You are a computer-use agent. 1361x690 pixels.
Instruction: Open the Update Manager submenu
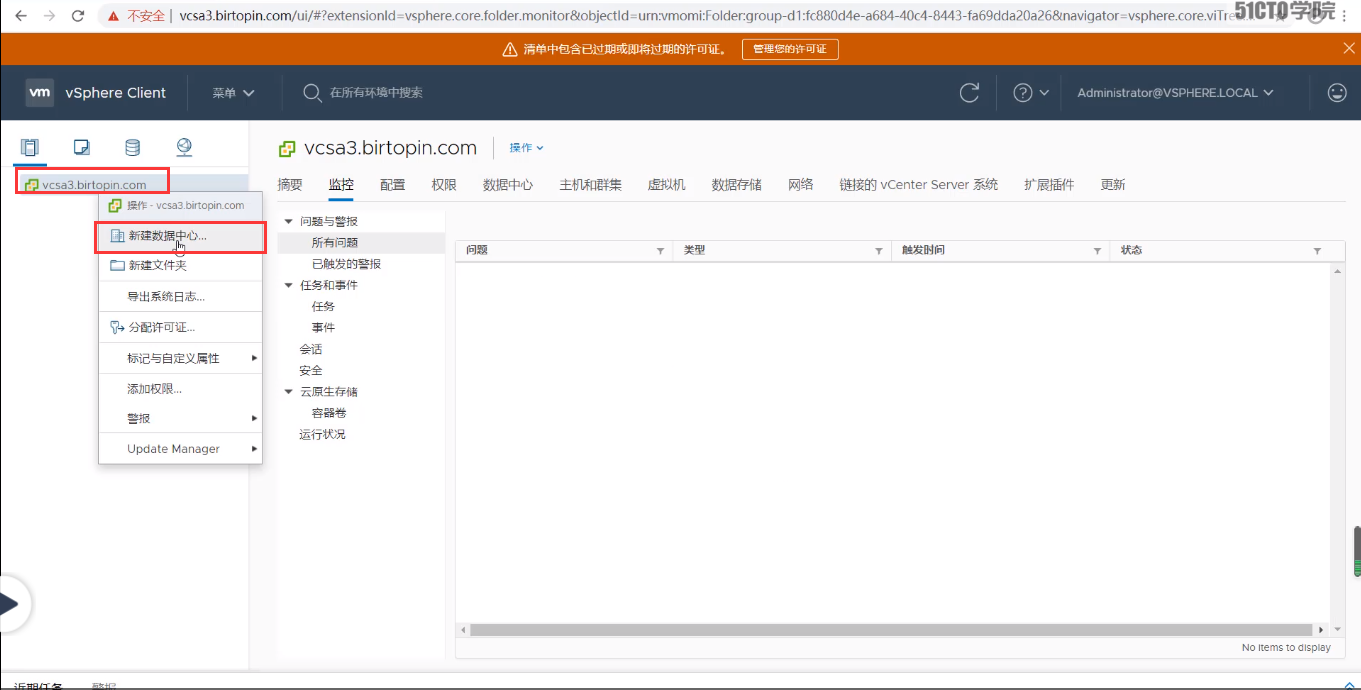tap(180, 449)
